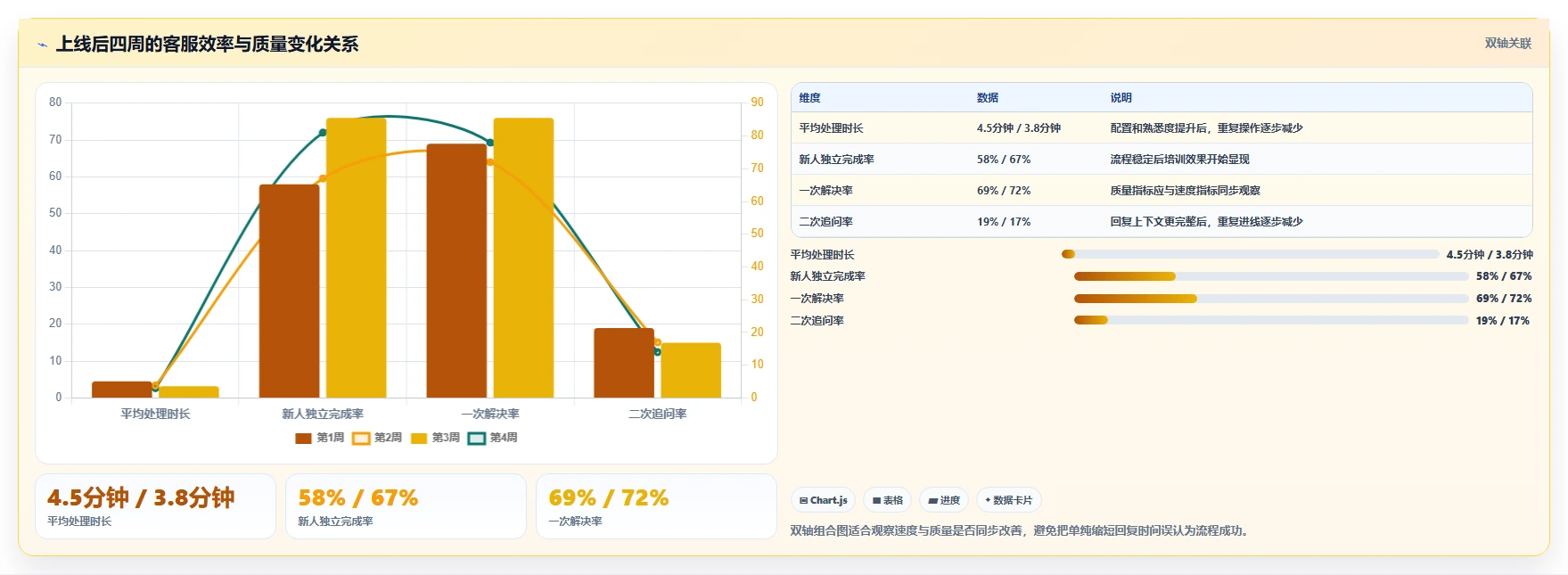Image resolution: width=1568 pixels, height=575 pixels.
Task: Click the teal line point above 新人独立完成率
Action: tap(323, 133)
